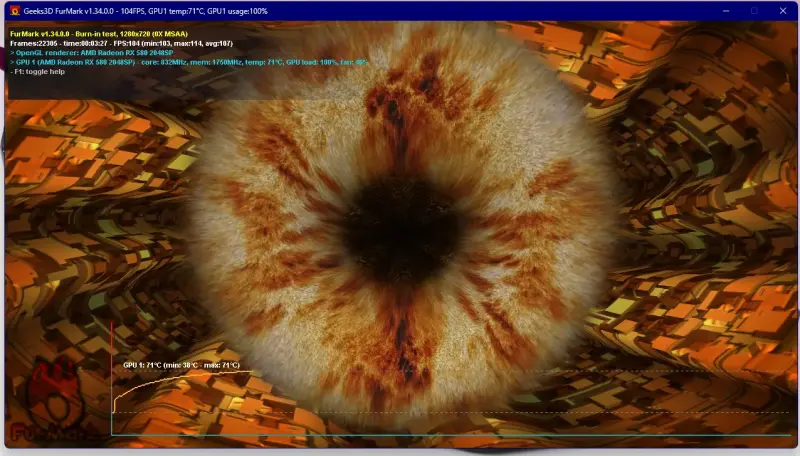Maximize the FurMark burn-in window

coord(754,10)
